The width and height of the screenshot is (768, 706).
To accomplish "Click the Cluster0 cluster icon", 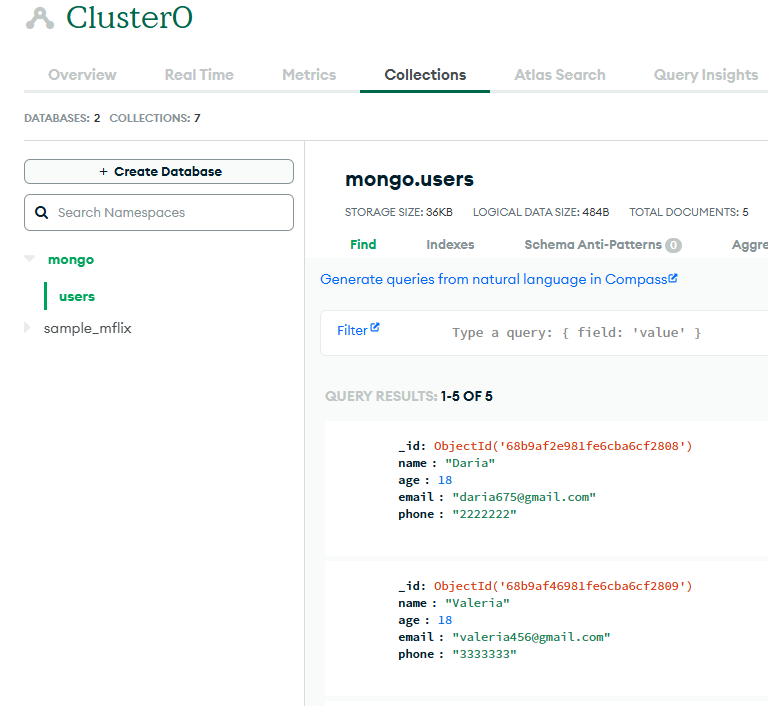I will point(40,18).
